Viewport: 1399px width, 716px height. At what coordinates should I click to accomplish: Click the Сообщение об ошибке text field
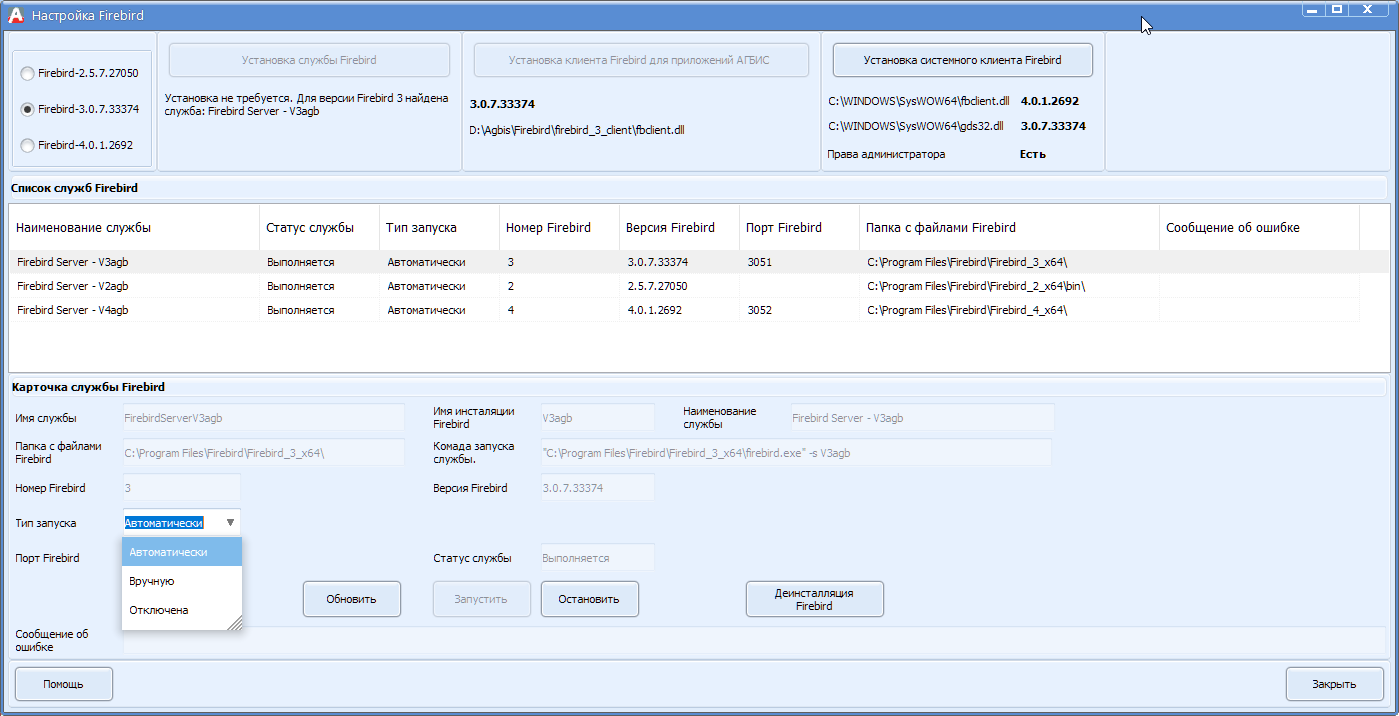coord(754,640)
